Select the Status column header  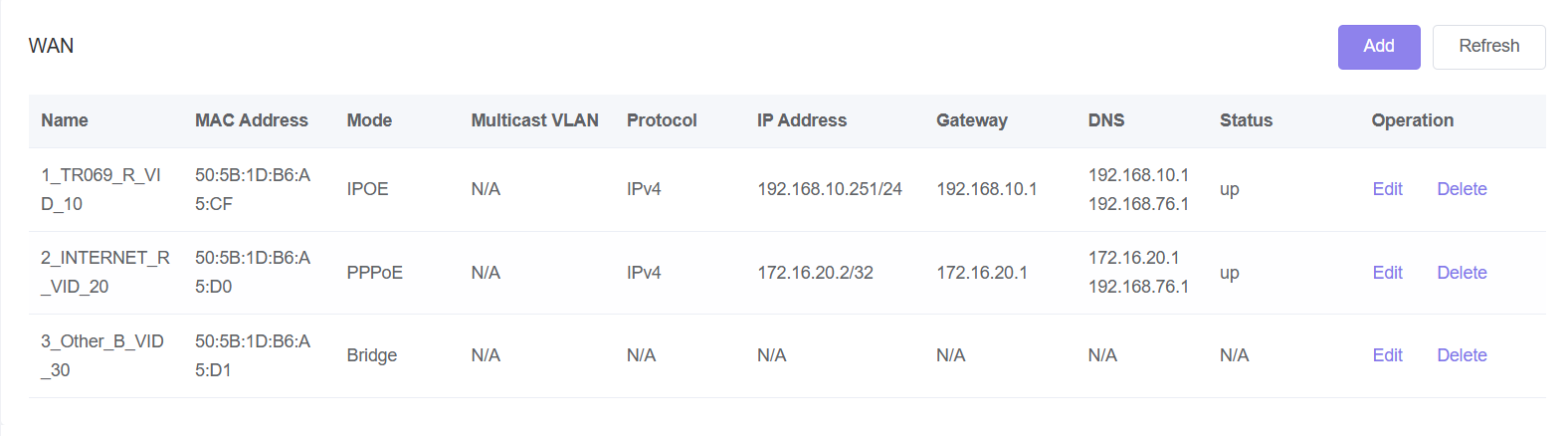tap(1246, 120)
